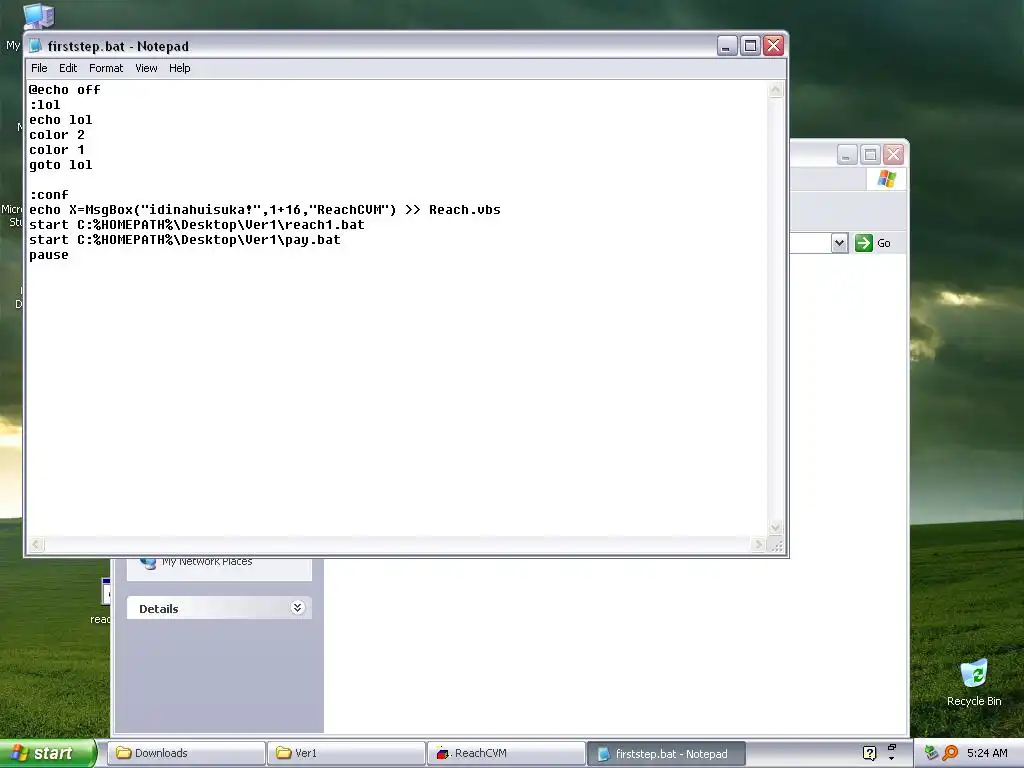Image resolution: width=1024 pixels, height=768 pixels.
Task: Close the background Explorer window
Action: (x=893, y=155)
